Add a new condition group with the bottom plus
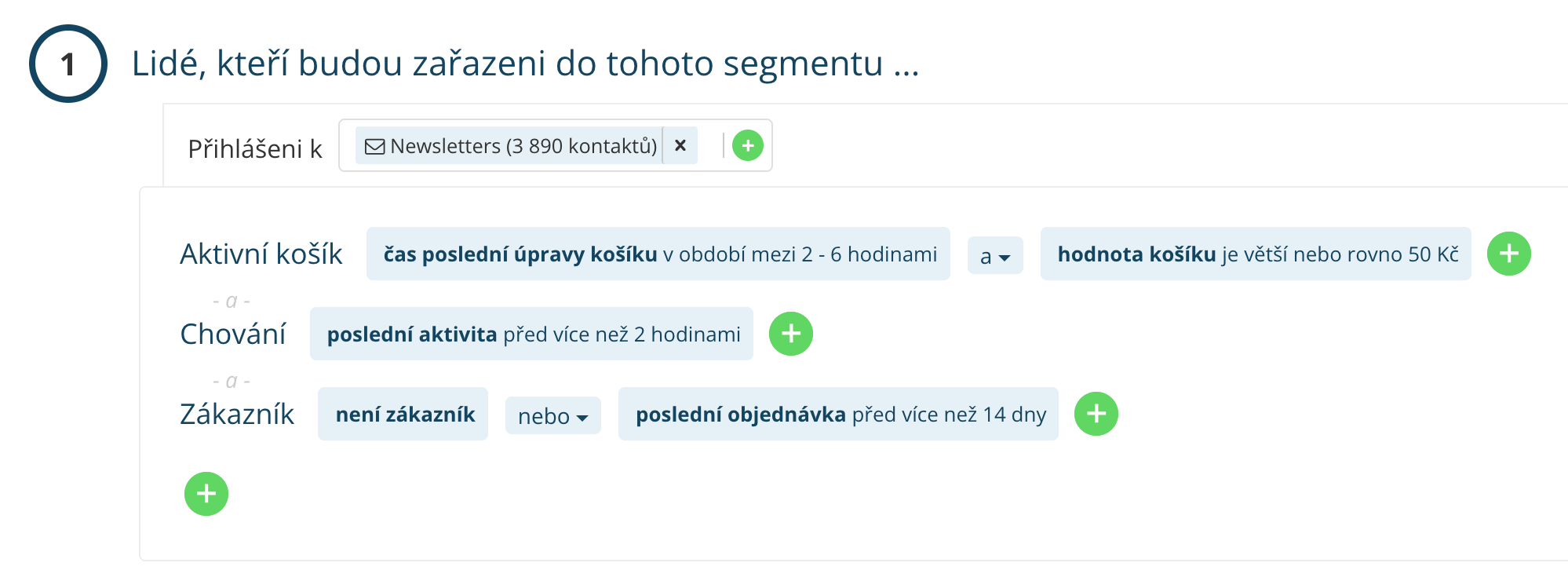This screenshot has width=1568, height=581. pyautogui.click(x=206, y=493)
